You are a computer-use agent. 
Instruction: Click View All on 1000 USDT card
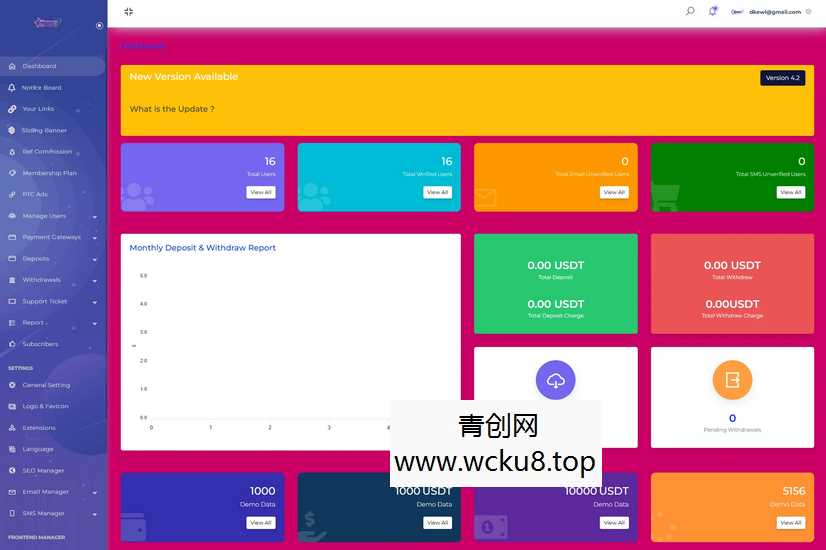pos(437,523)
